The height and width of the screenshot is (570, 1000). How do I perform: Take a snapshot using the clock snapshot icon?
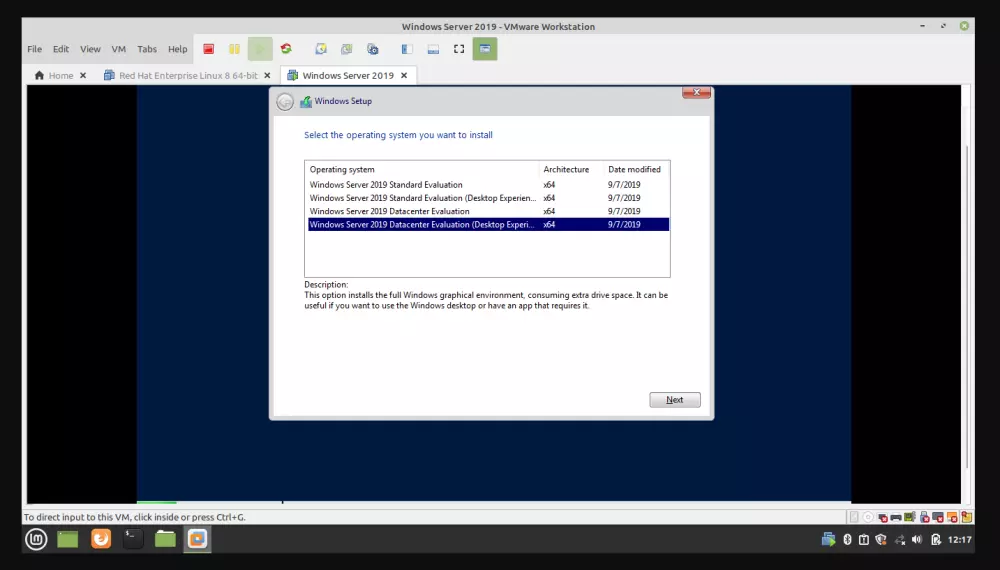click(321, 49)
